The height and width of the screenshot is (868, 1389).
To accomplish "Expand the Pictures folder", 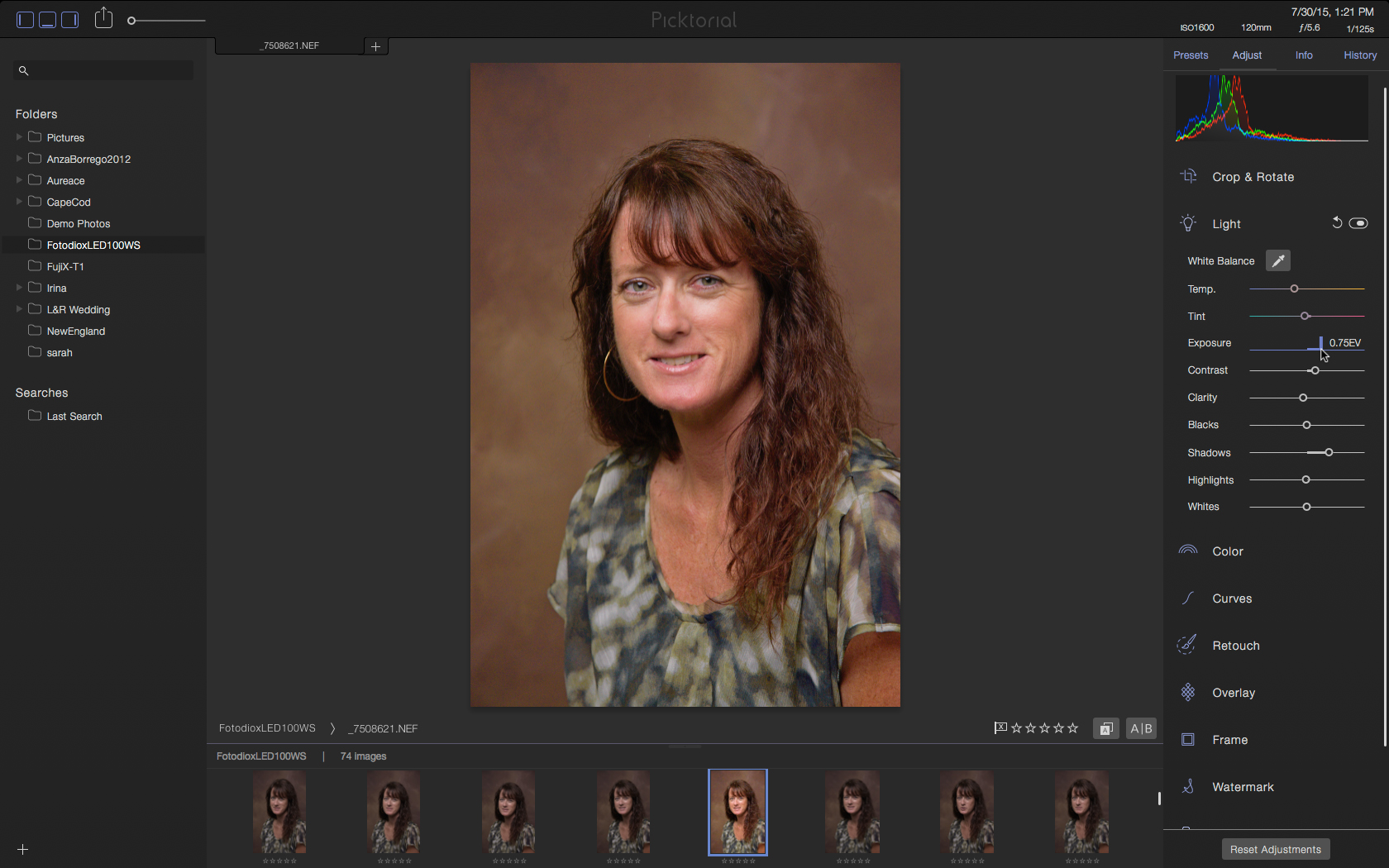I will [x=19, y=137].
